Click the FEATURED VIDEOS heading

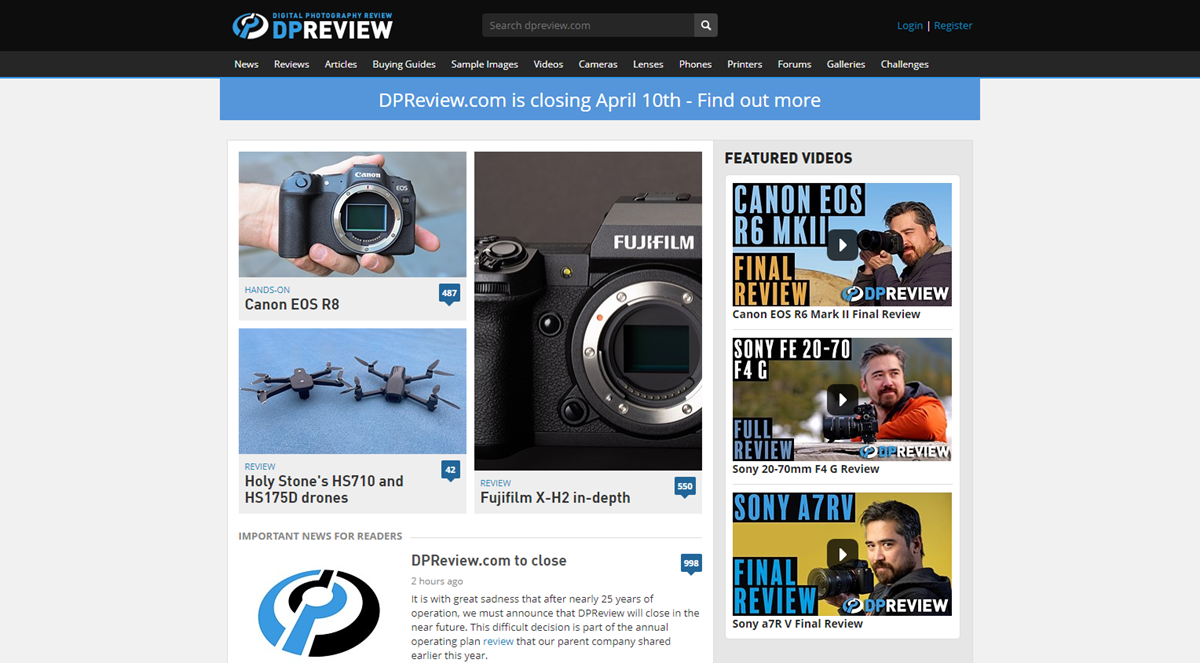[788, 158]
